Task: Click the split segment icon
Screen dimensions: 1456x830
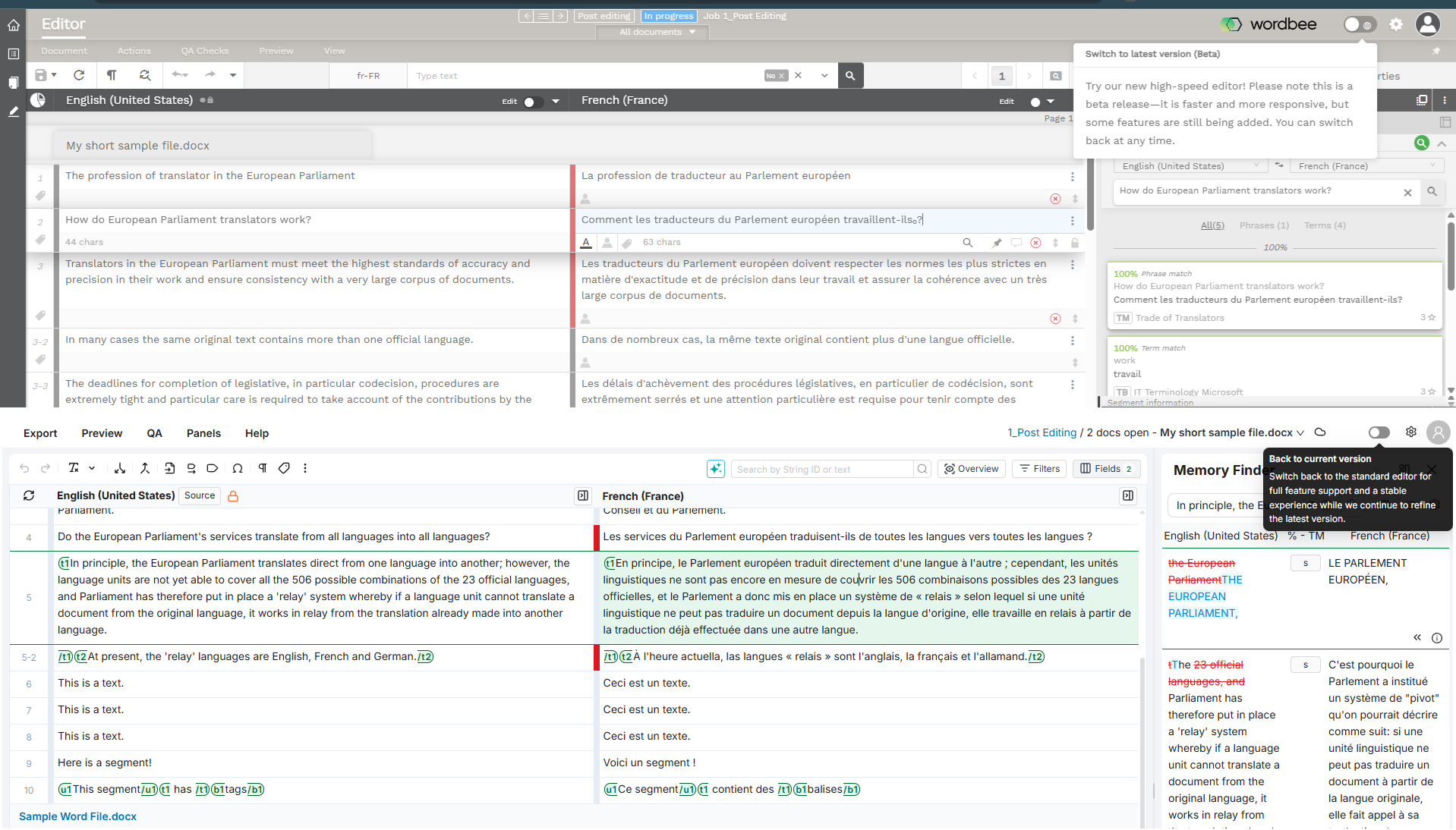Action: (x=120, y=469)
